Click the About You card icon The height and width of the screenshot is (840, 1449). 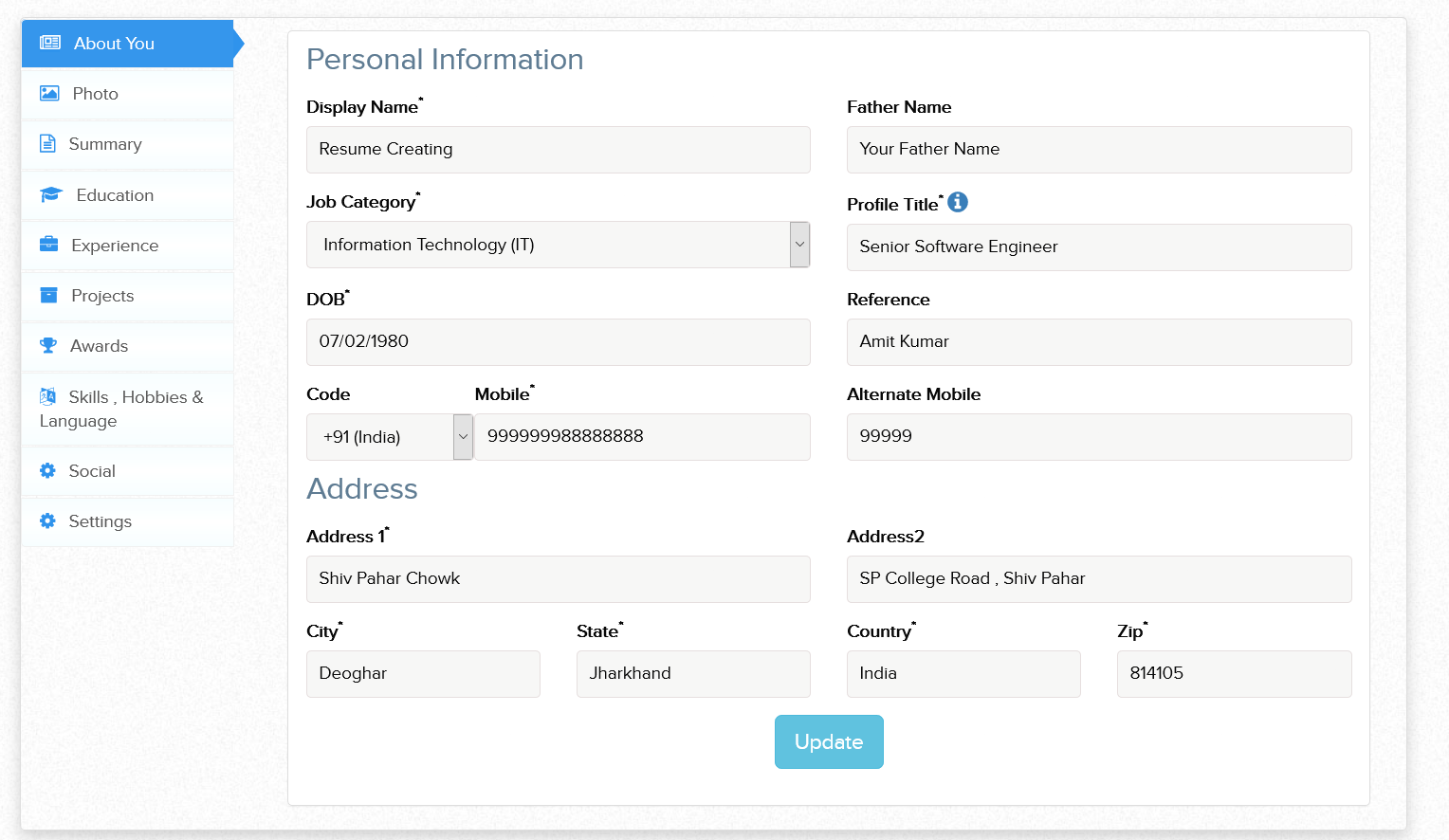point(48,43)
